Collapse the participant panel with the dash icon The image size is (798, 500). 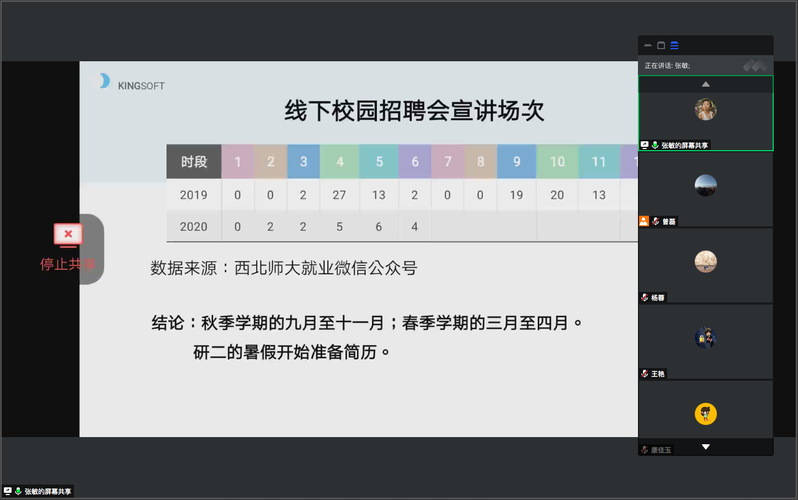(x=648, y=45)
